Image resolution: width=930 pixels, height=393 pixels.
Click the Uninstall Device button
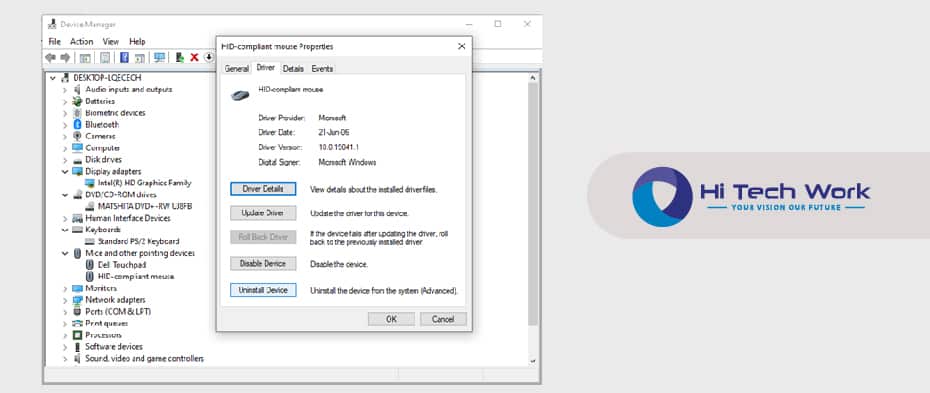click(x=263, y=290)
